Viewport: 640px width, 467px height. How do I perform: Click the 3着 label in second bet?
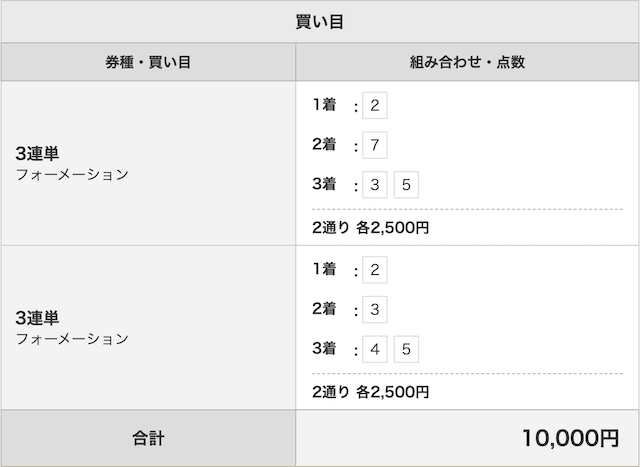(324, 348)
